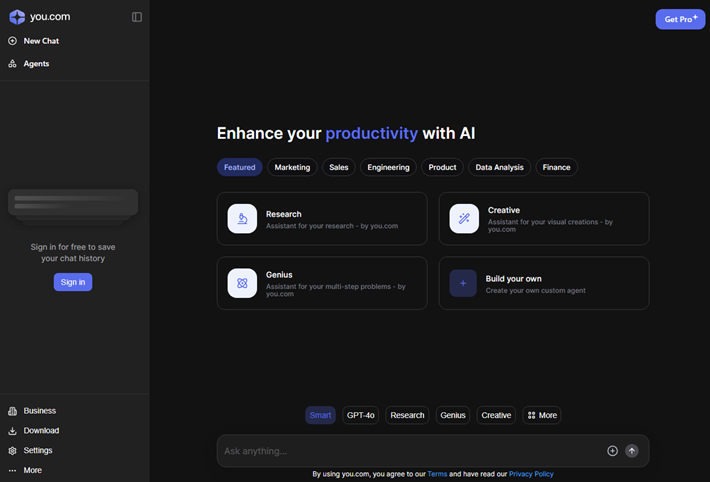
Task: Click 'Create your own custom agent' text
Action: tap(536, 291)
